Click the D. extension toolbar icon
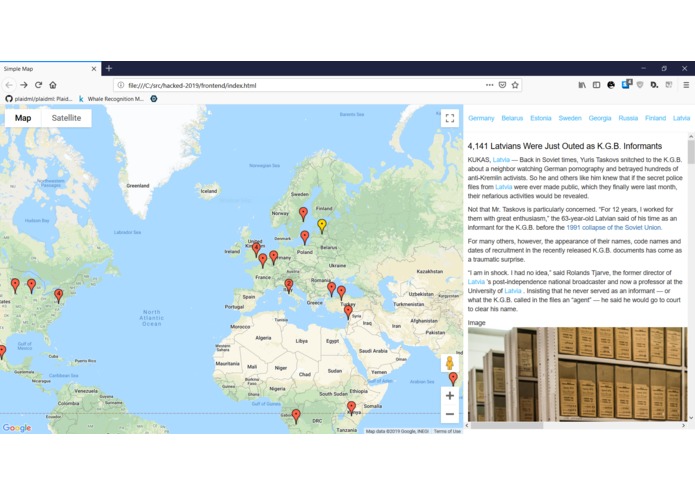The width and height of the screenshot is (695, 494). 654,85
